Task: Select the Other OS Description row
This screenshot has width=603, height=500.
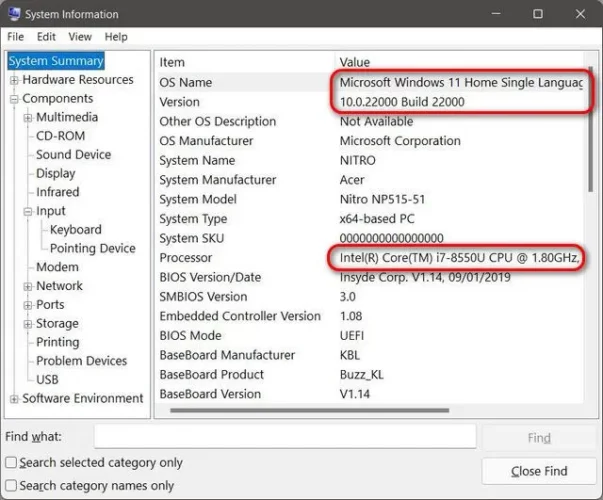Action: 371,122
